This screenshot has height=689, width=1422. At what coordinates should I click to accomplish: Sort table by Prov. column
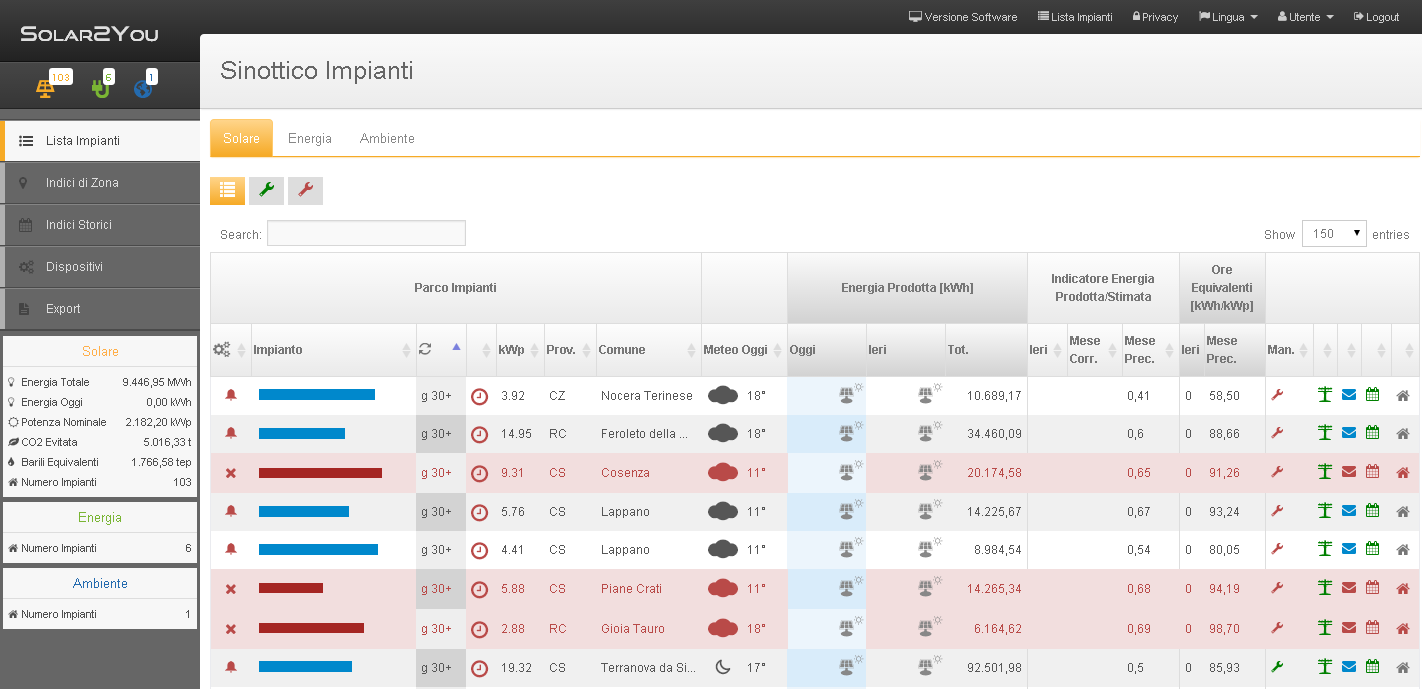tap(570, 350)
